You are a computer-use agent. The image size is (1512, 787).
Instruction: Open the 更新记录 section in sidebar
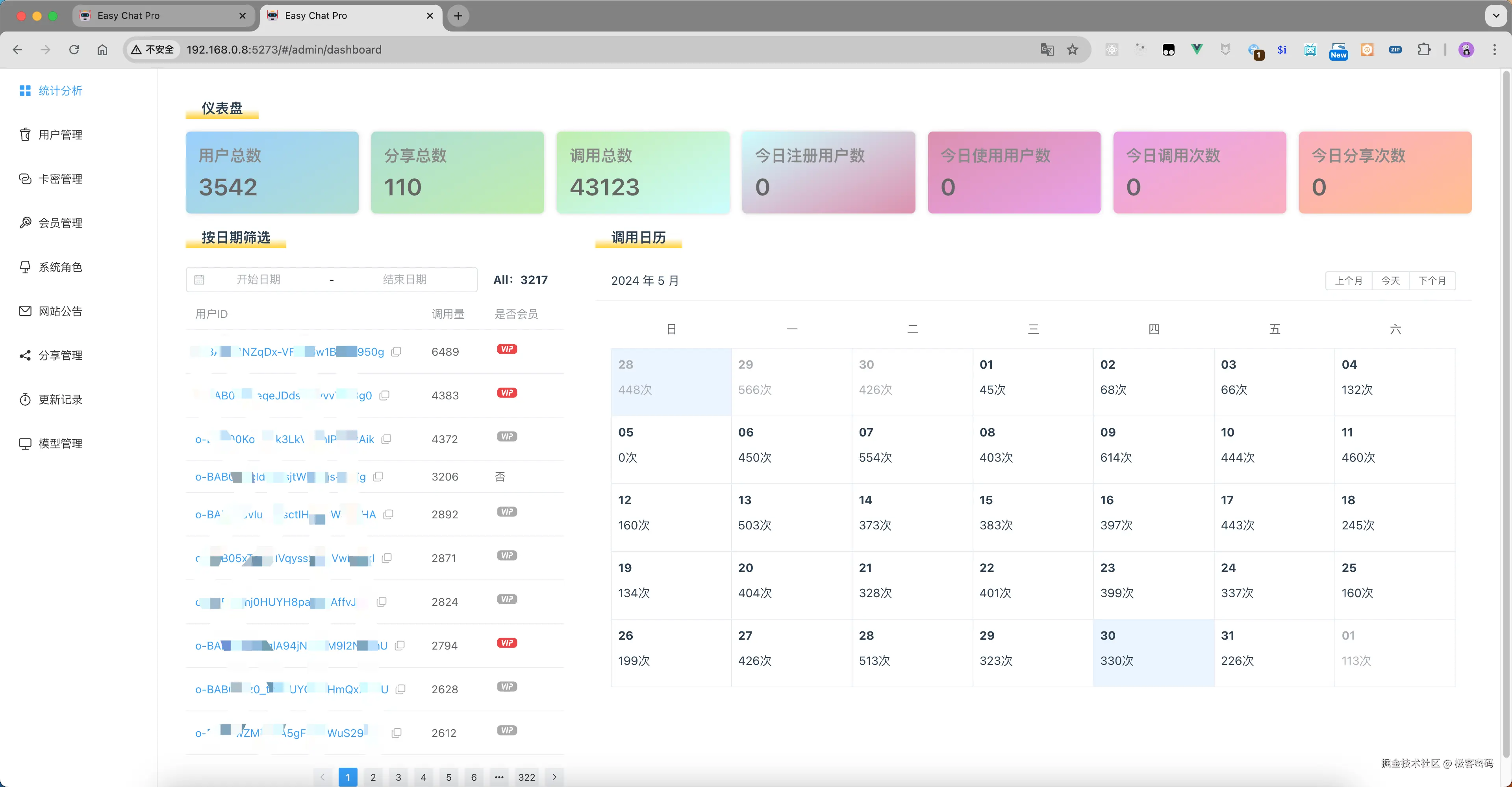[x=61, y=399]
